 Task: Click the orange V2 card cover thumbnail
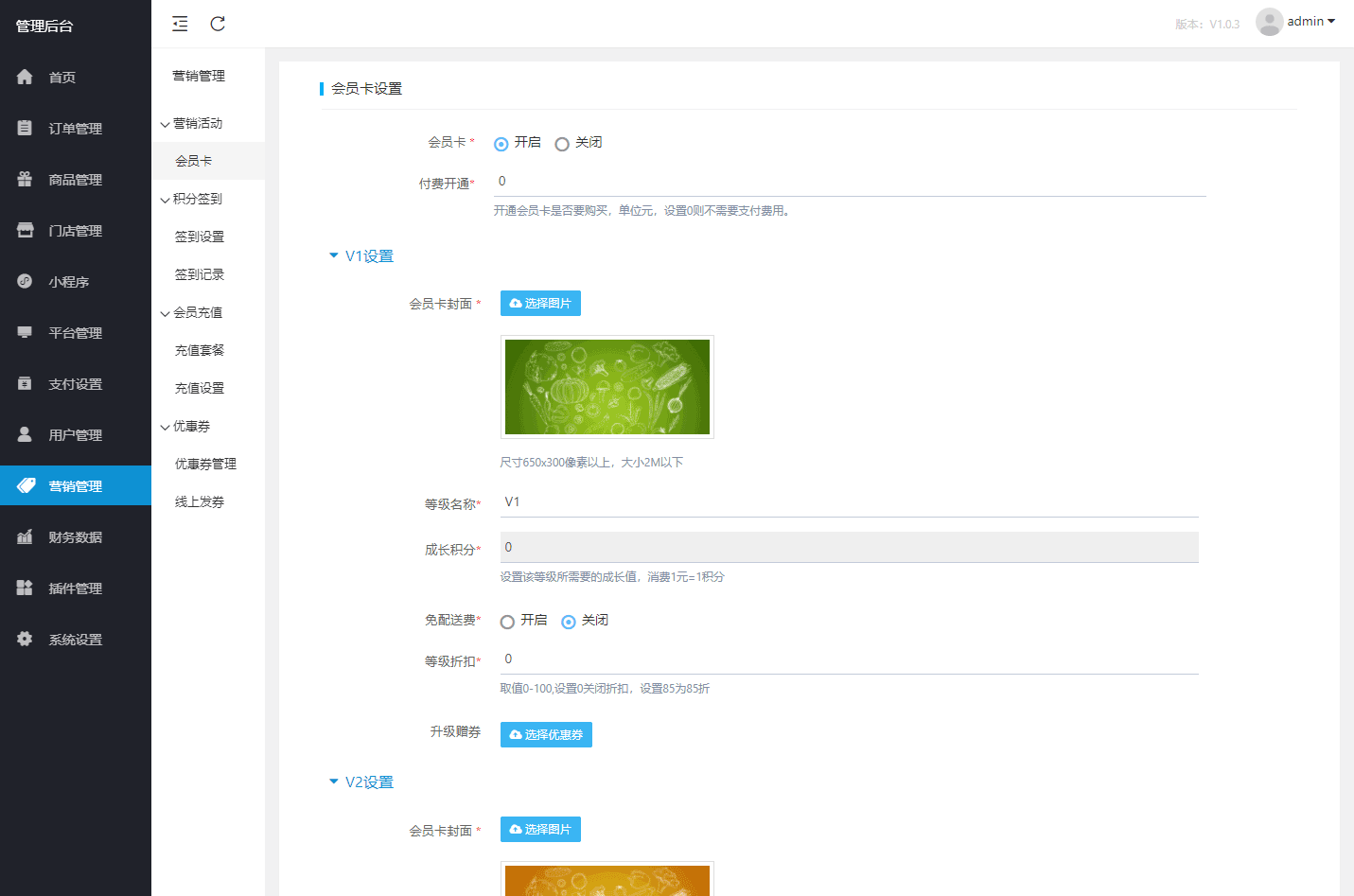point(607,879)
